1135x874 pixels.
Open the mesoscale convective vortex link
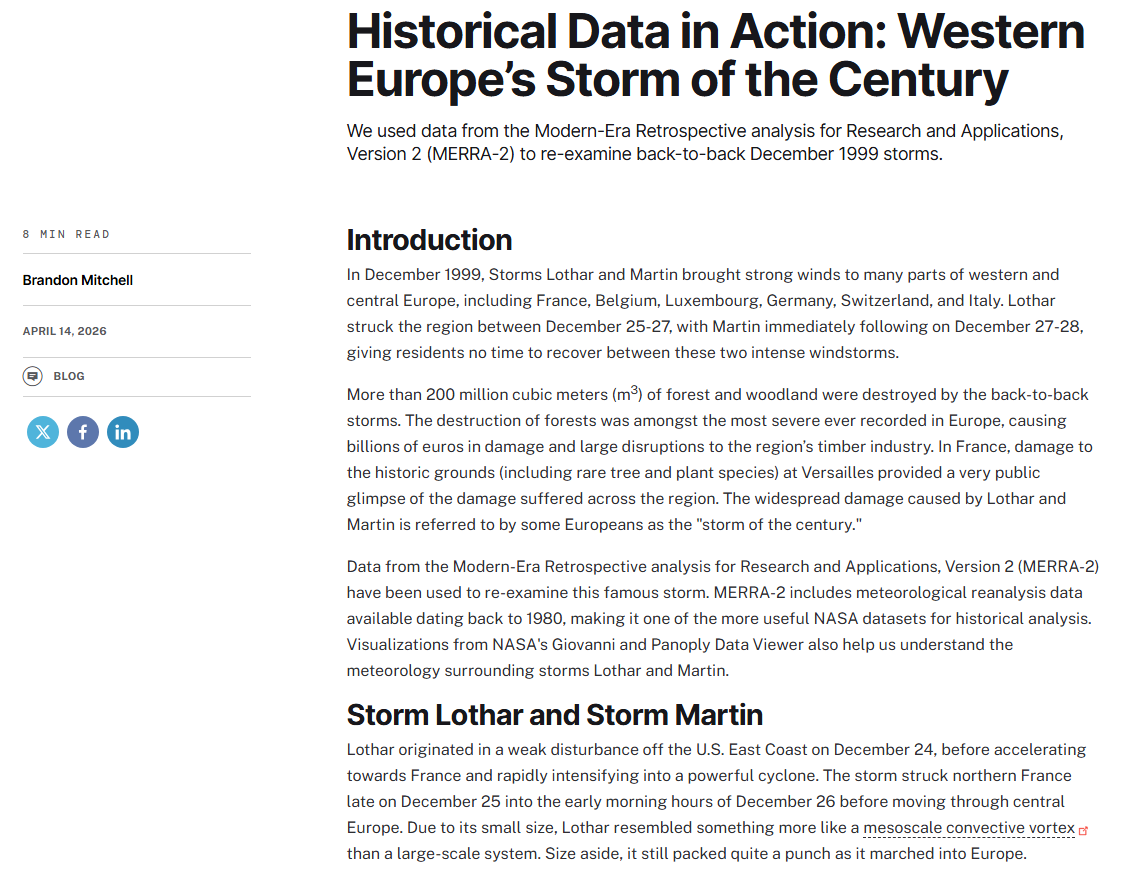[x=968, y=827]
